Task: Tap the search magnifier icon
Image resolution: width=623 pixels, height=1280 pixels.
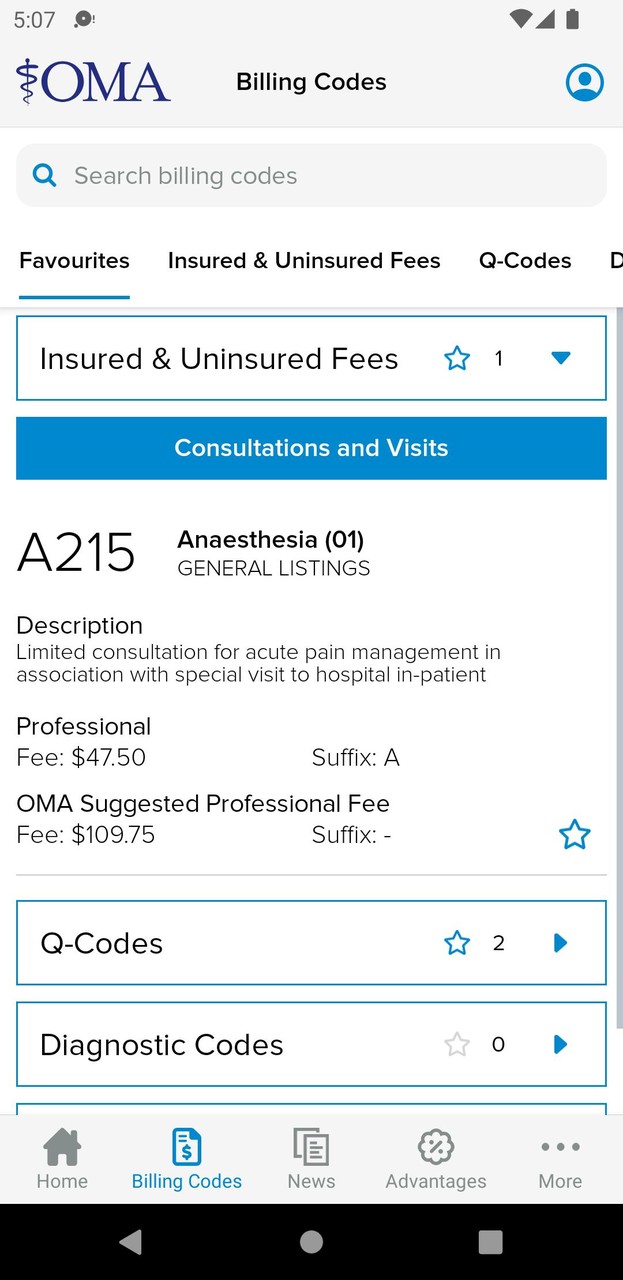Action: tap(44, 175)
